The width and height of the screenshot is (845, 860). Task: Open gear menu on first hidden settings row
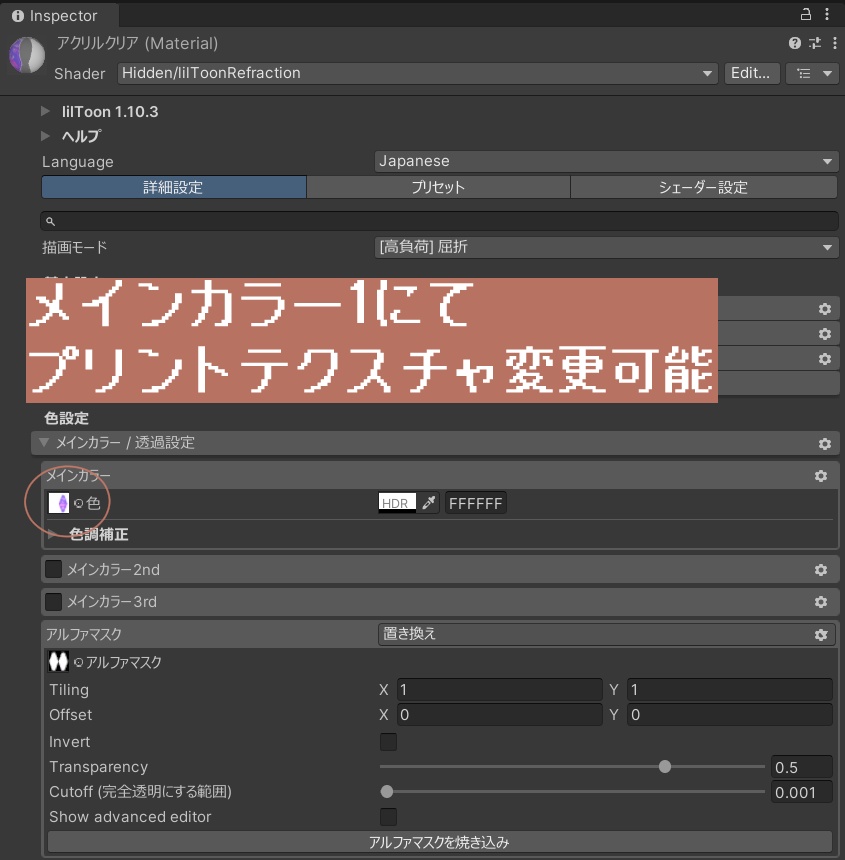click(x=825, y=309)
